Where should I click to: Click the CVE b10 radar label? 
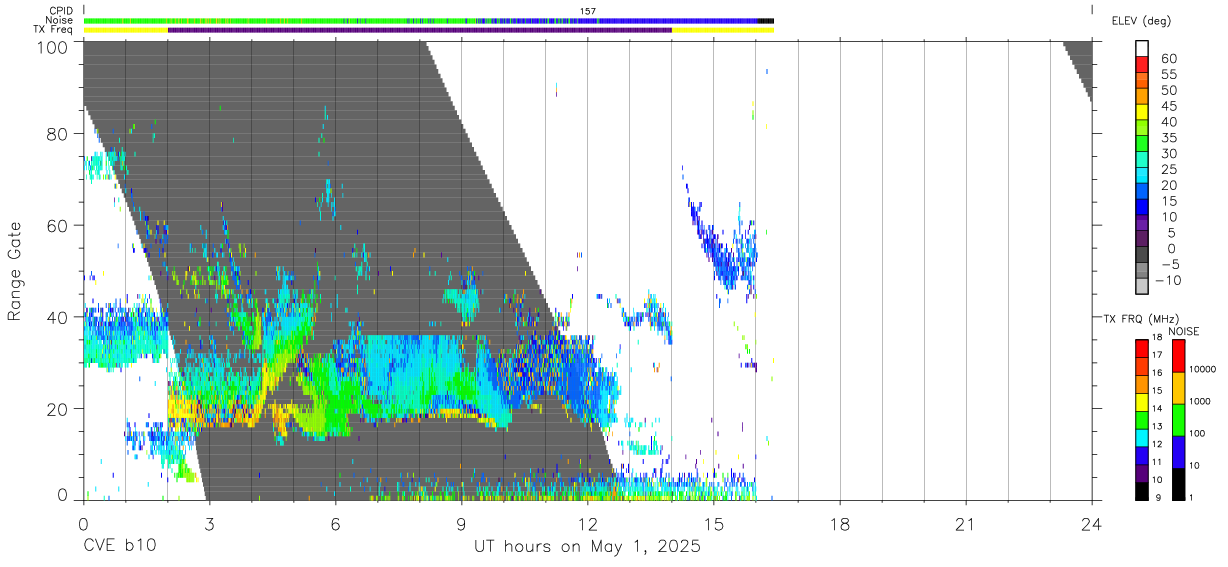119,547
